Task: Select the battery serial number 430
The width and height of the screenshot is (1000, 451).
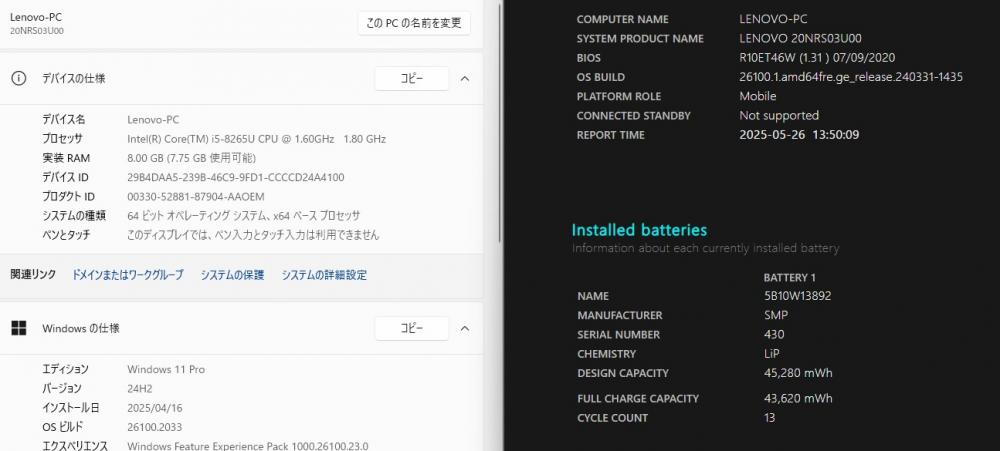Action: pos(774,334)
